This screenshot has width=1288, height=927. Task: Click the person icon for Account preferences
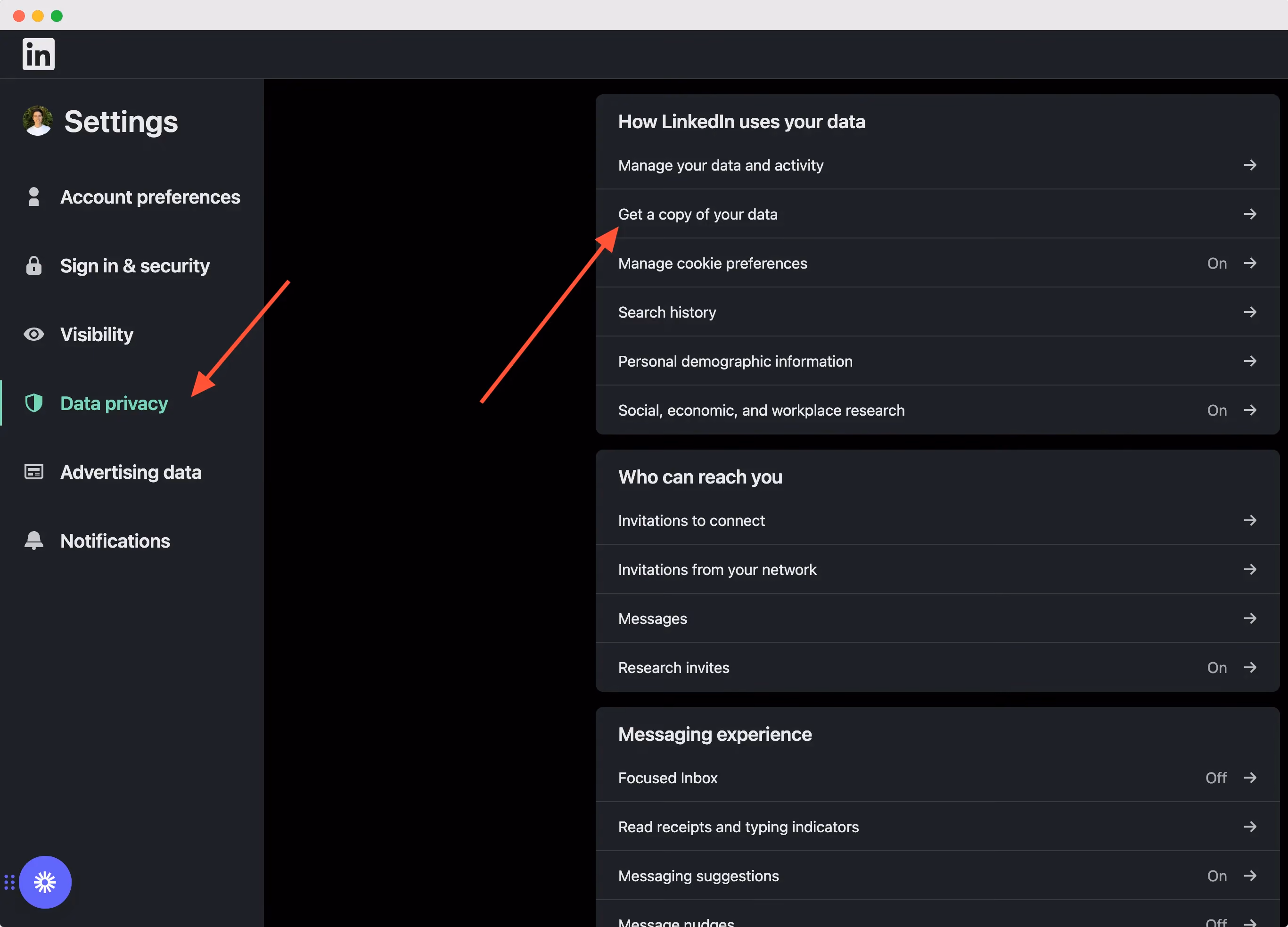pyautogui.click(x=34, y=197)
